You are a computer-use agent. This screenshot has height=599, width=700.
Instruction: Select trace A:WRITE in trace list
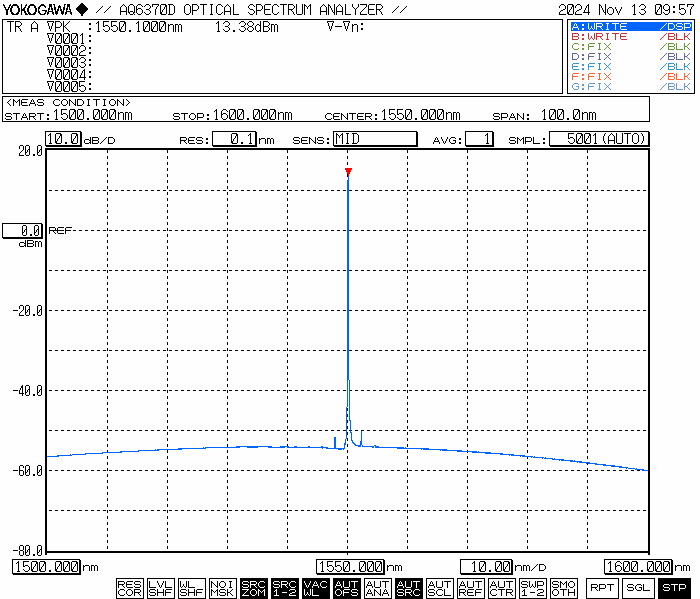(x=630, y=26)
